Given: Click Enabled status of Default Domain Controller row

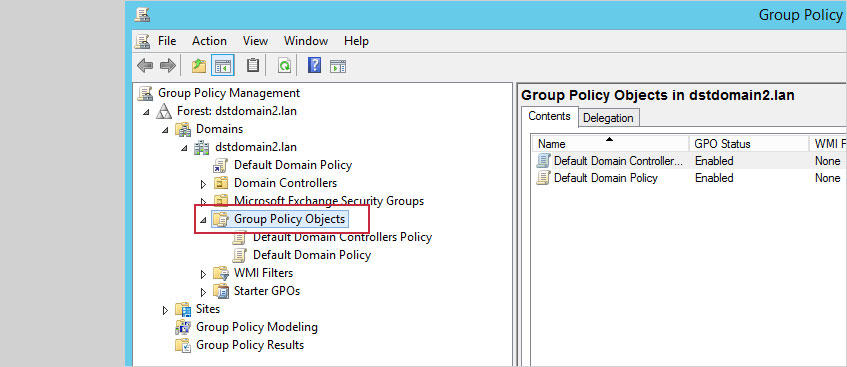Looking at the screenshot, I should (x=714, y=161).
